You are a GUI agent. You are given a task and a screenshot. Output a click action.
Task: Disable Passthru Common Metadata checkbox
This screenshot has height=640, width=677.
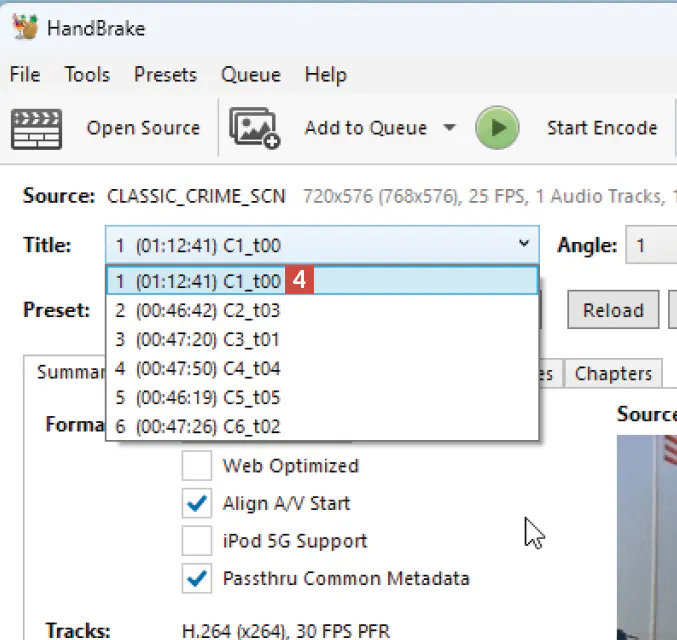click(197, 578)
